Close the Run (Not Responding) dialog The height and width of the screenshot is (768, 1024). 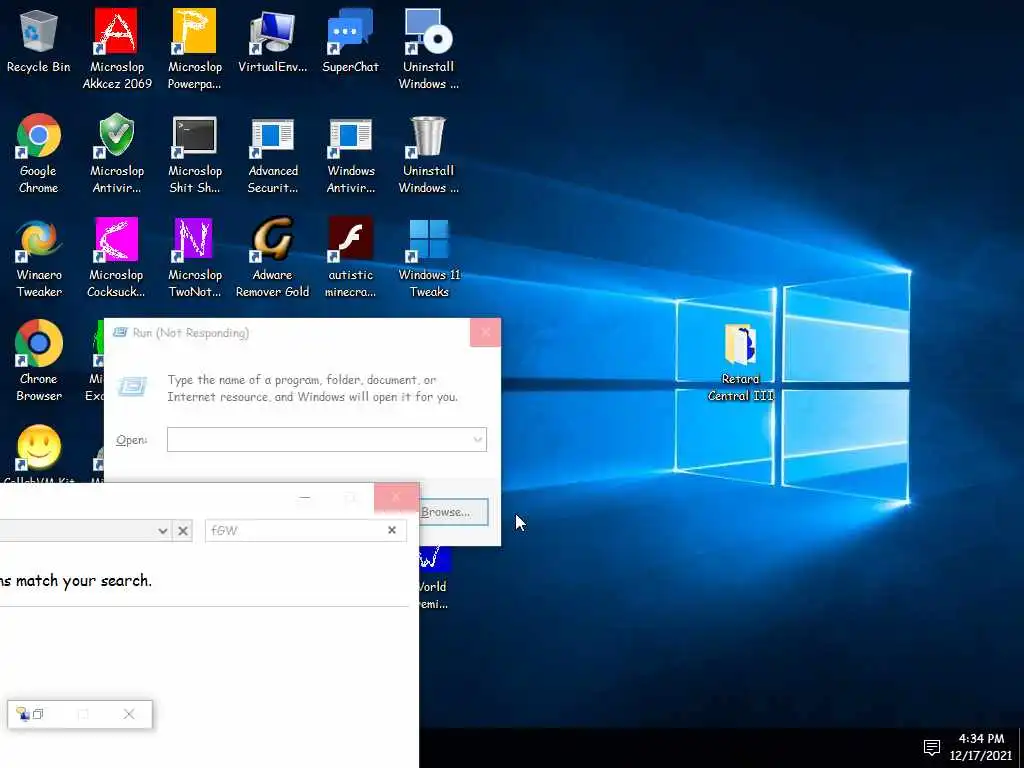tap(485, 332)
